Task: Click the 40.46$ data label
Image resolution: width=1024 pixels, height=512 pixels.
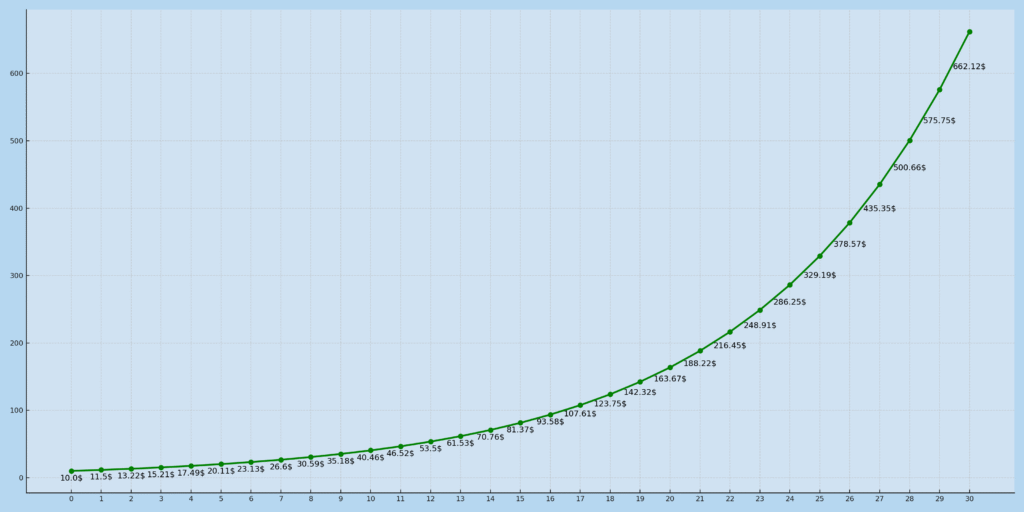Action: pyautogui.click(x=370, y=458)
